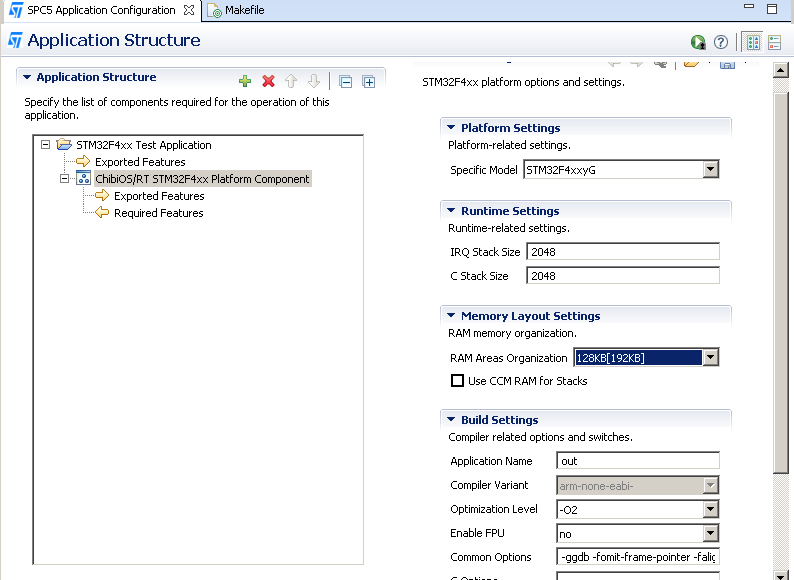Open the RAM Areas Organization dropdown
The image size is (794, 580).
710,357
